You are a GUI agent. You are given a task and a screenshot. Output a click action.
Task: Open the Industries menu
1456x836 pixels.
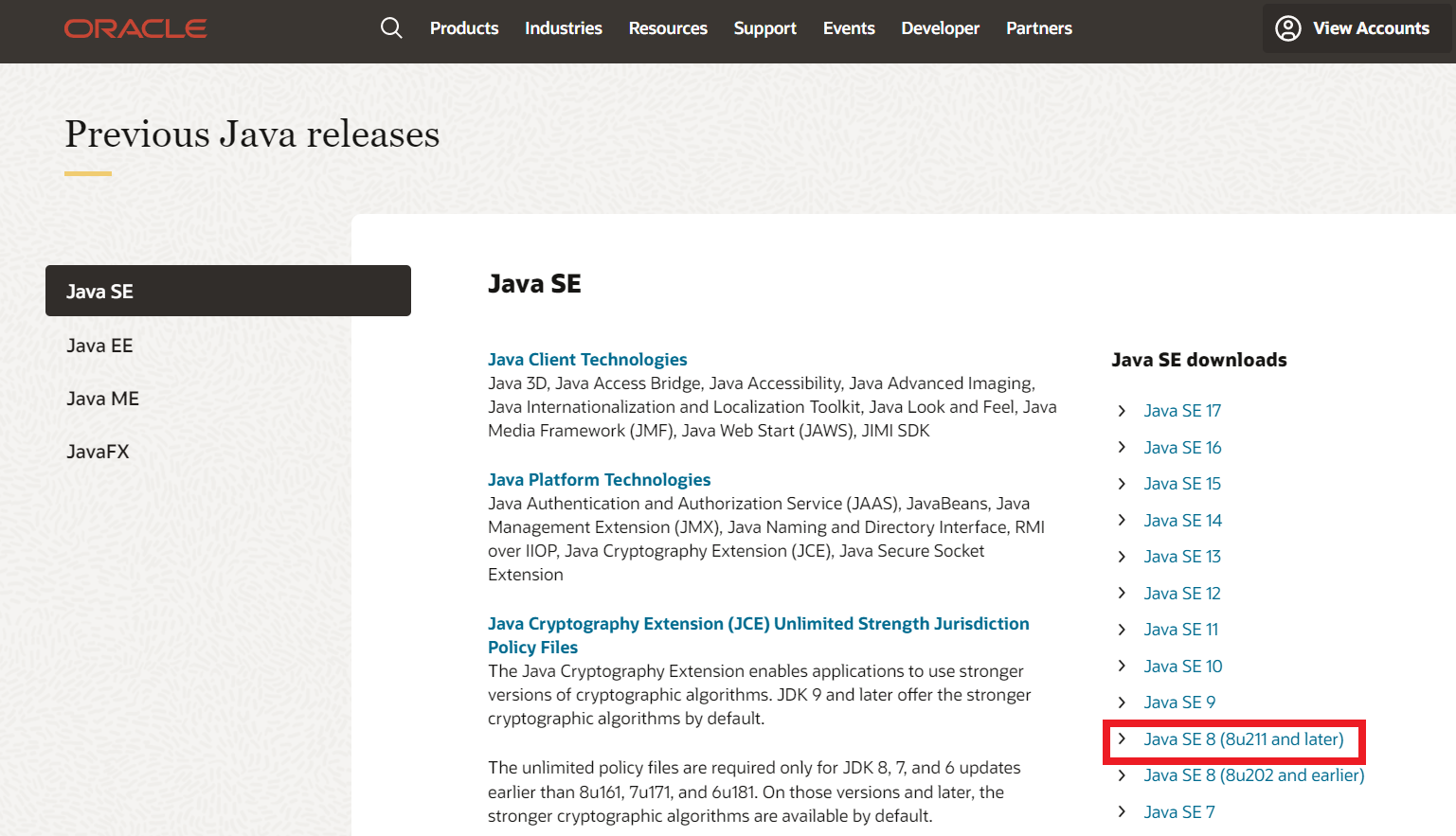[x=564, y=28]
